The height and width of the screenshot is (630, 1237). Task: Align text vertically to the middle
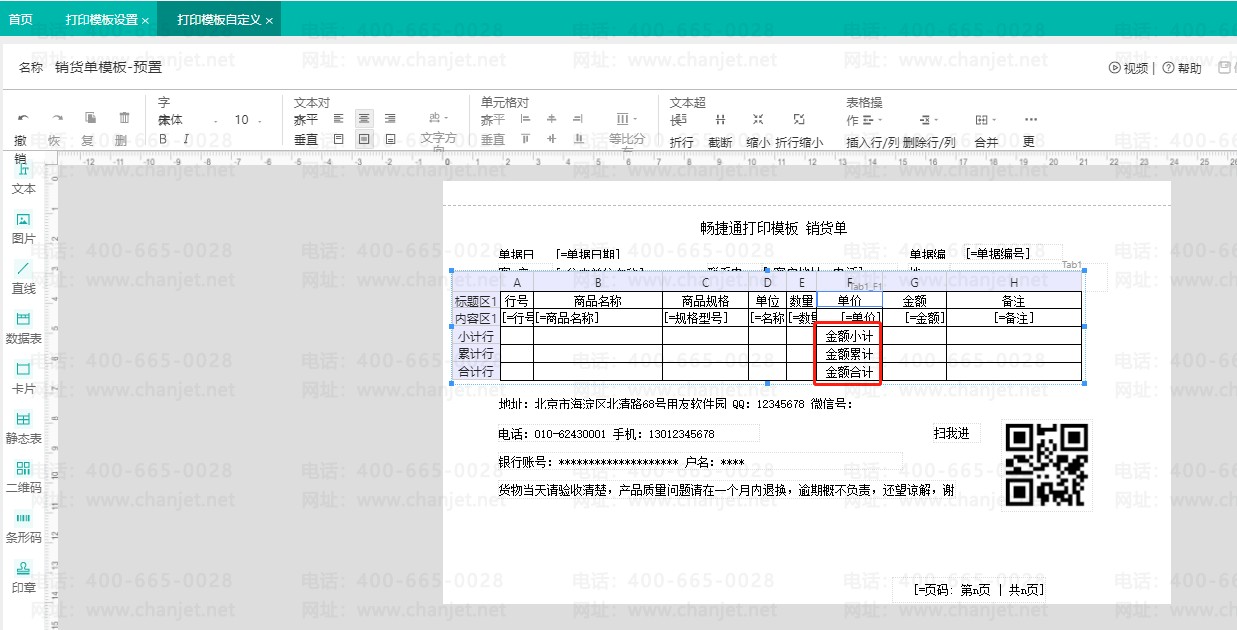point(364,139)
